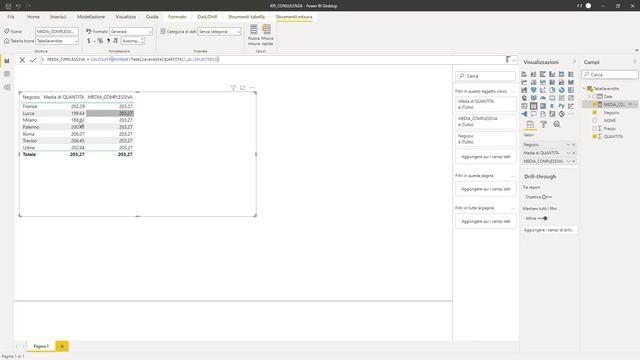640x360 pixels.
Task: Click the Filters pane Cerca search box
Action: (x=486, y=76)
